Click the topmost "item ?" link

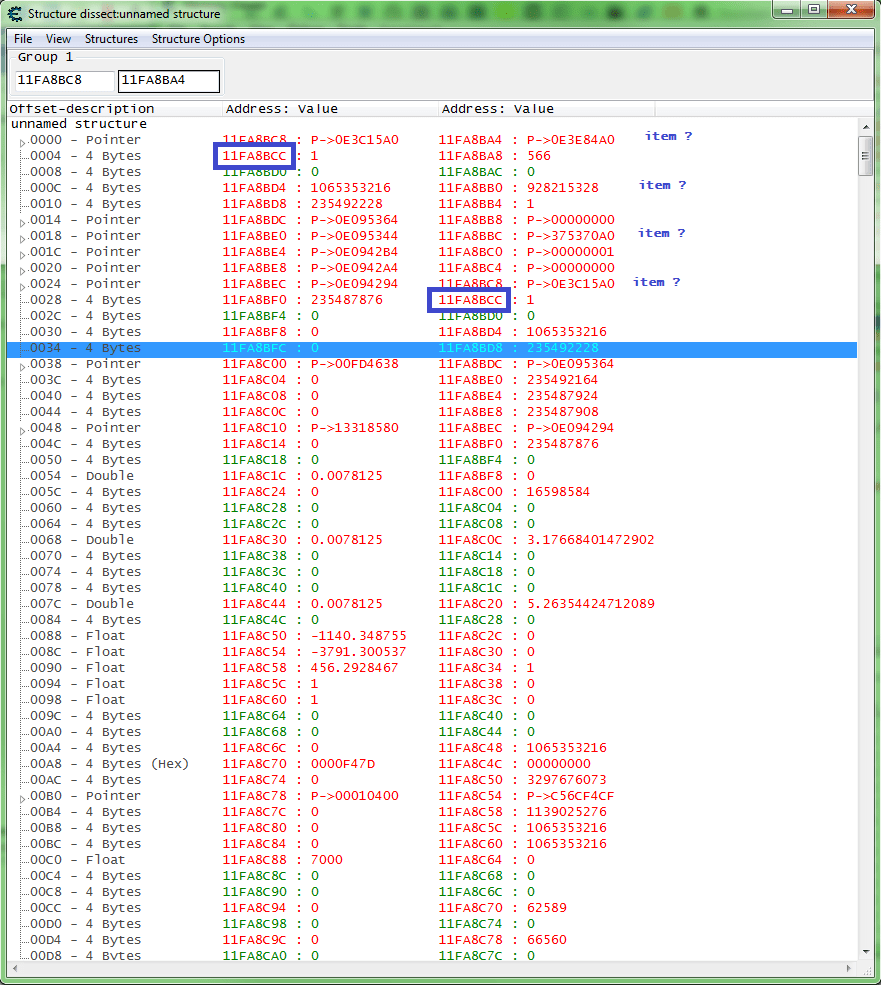667,135
